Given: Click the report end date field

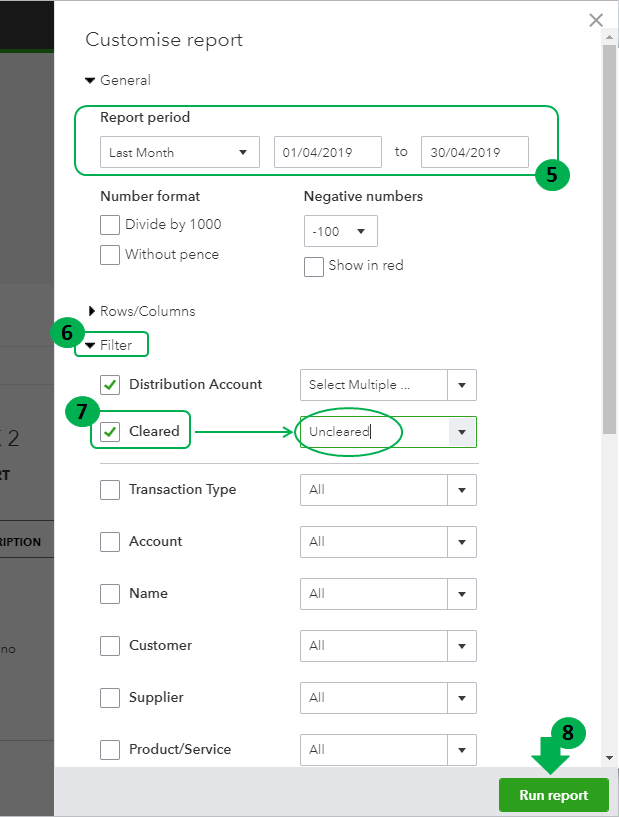Looking at the screenshot, I should coord(474,152).
